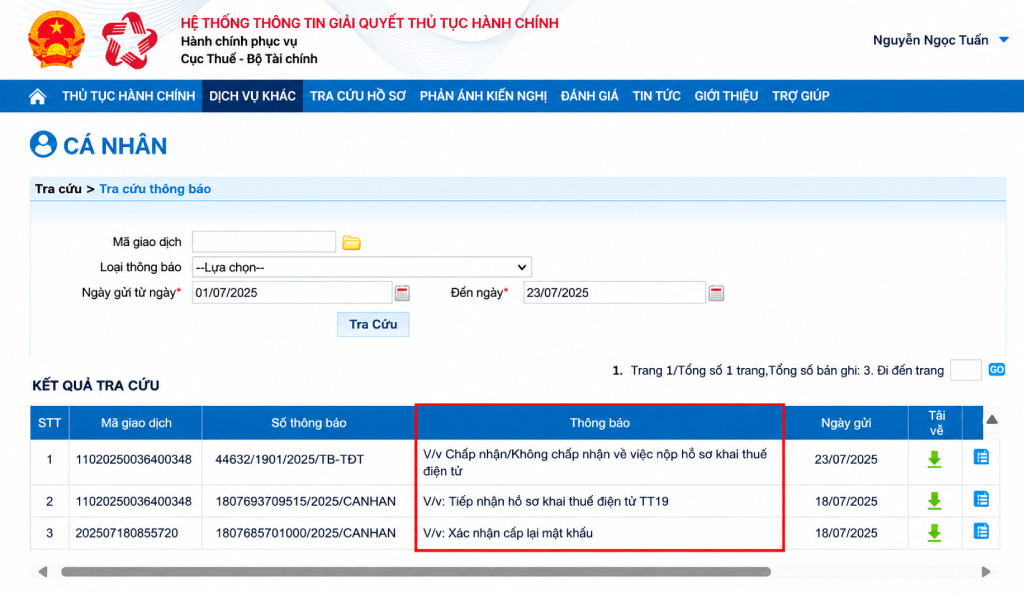Viewport: 1024px width, 596px height.
Task: Open the TIN TỨC menu
Action: [x=656, y=96]
